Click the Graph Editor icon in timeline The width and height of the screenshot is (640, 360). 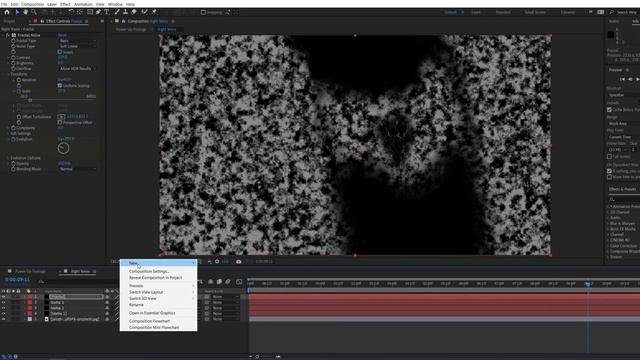[x=239, y=281]
